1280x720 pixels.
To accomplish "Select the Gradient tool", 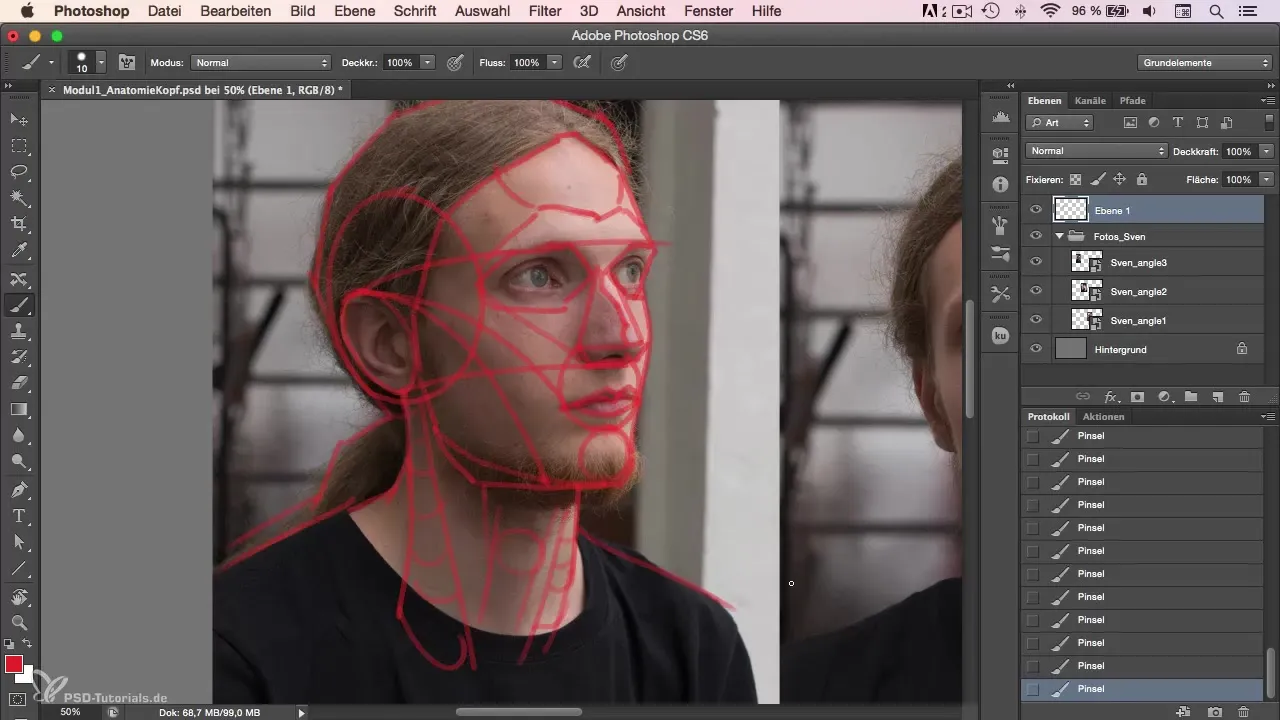I will pyautogui.click(x=18, y=409).
